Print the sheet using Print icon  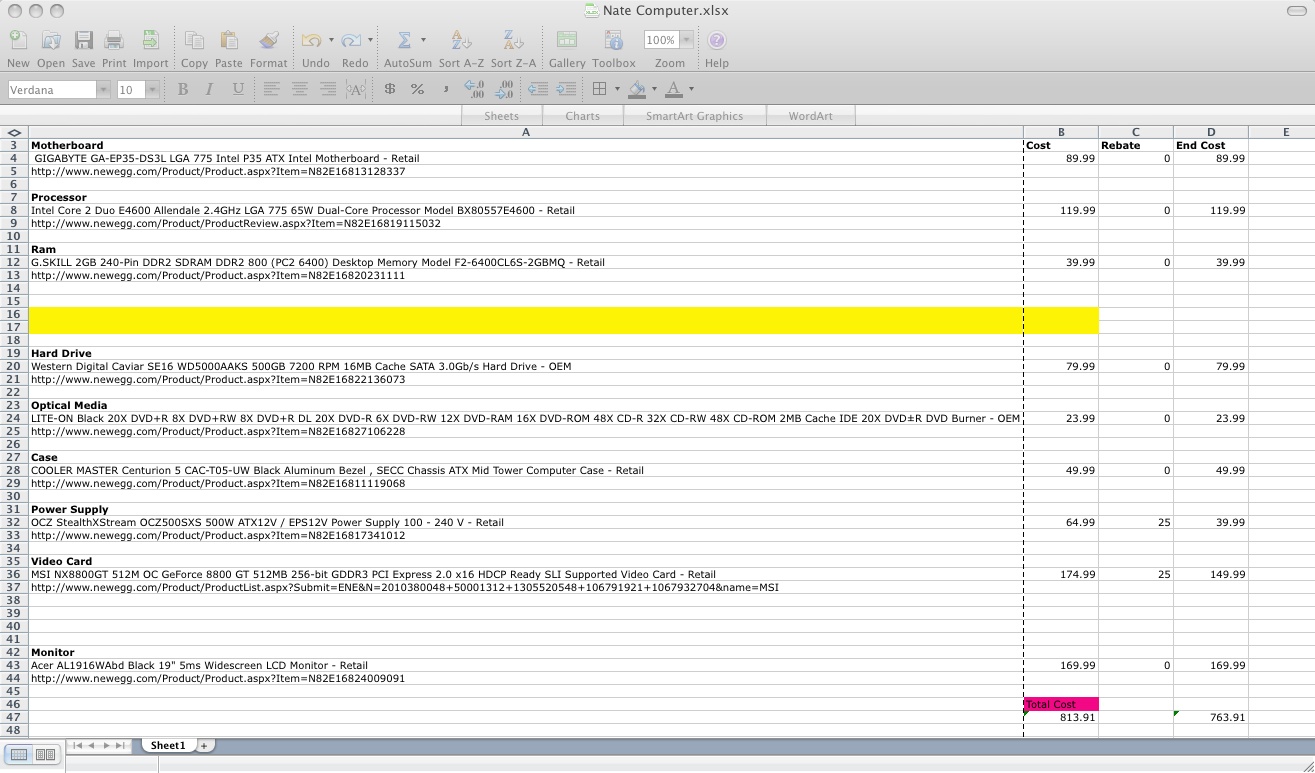tap(114, 41)
